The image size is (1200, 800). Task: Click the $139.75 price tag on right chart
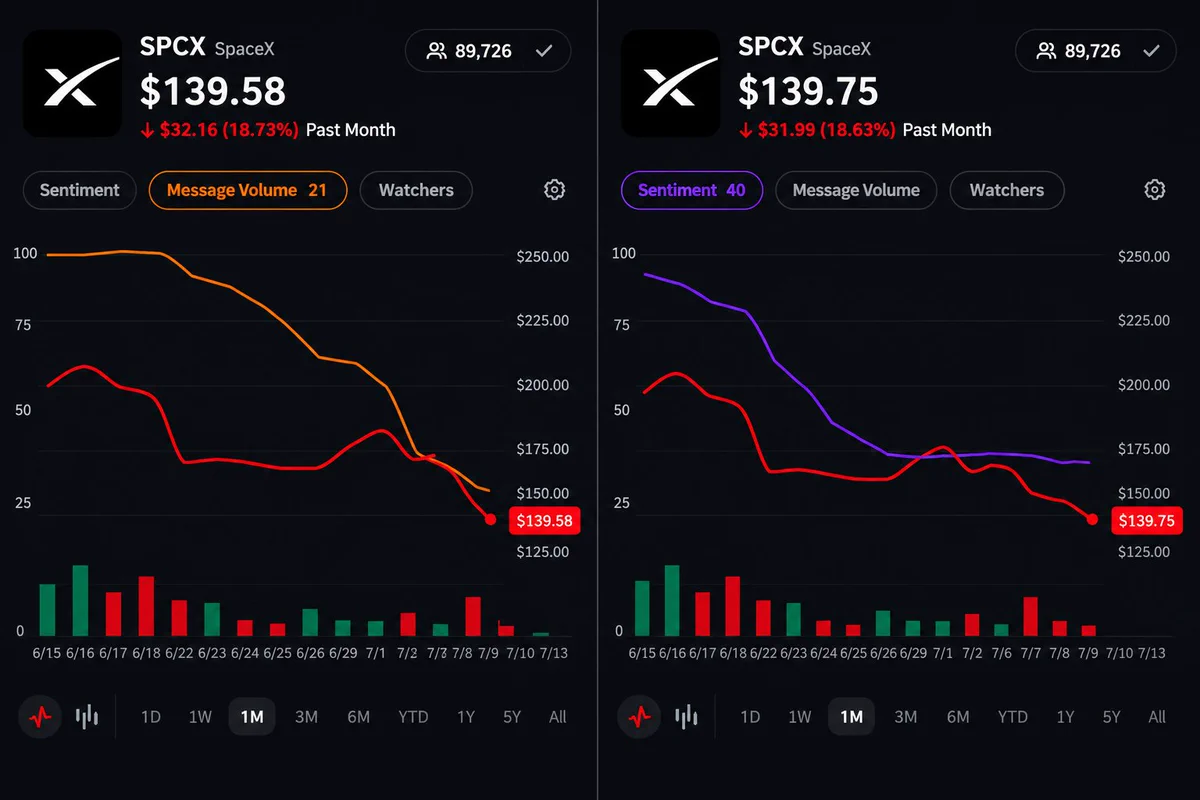point(1146,520)
